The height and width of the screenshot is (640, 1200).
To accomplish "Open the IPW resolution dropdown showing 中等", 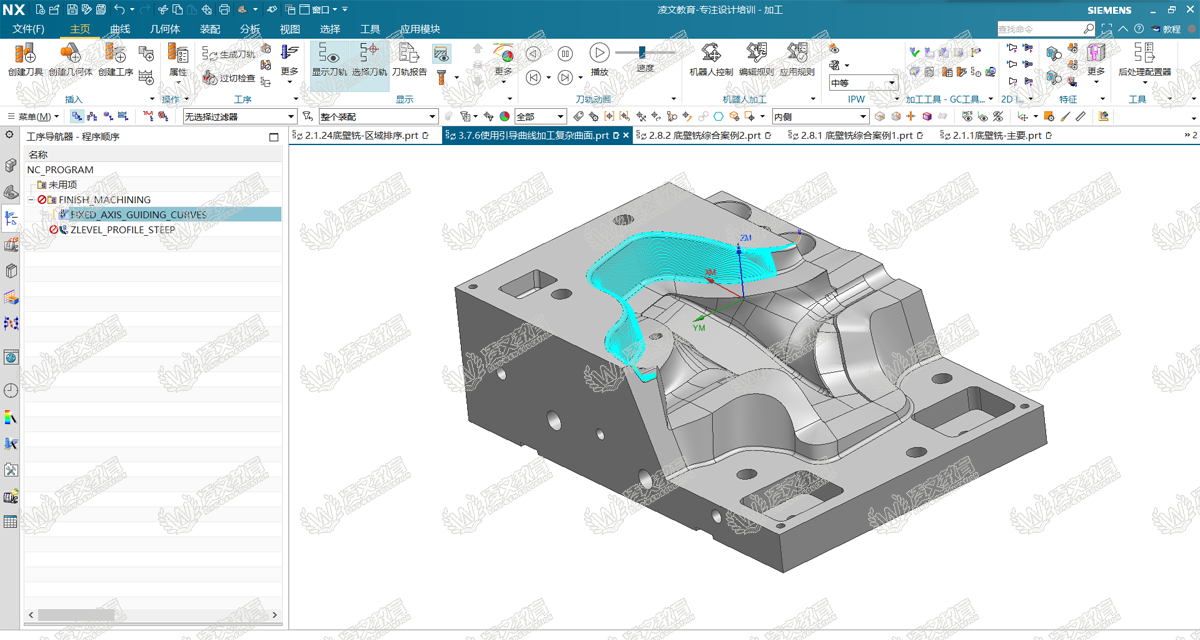I will click(863, 83).
